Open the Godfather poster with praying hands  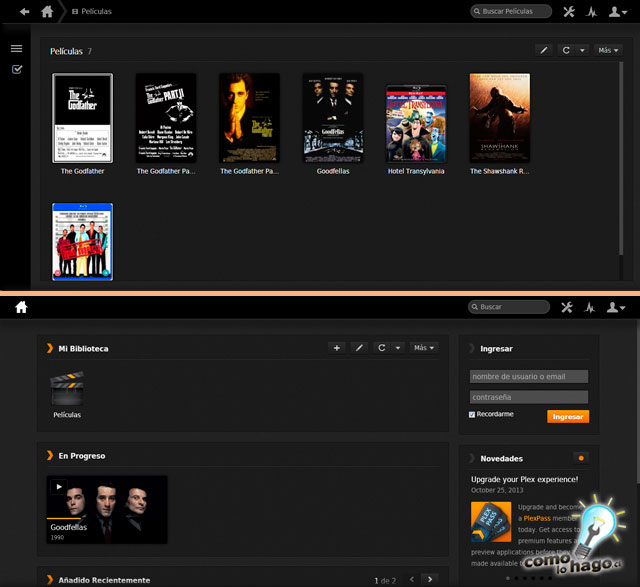pyautogui.click(x=249, y=118)
